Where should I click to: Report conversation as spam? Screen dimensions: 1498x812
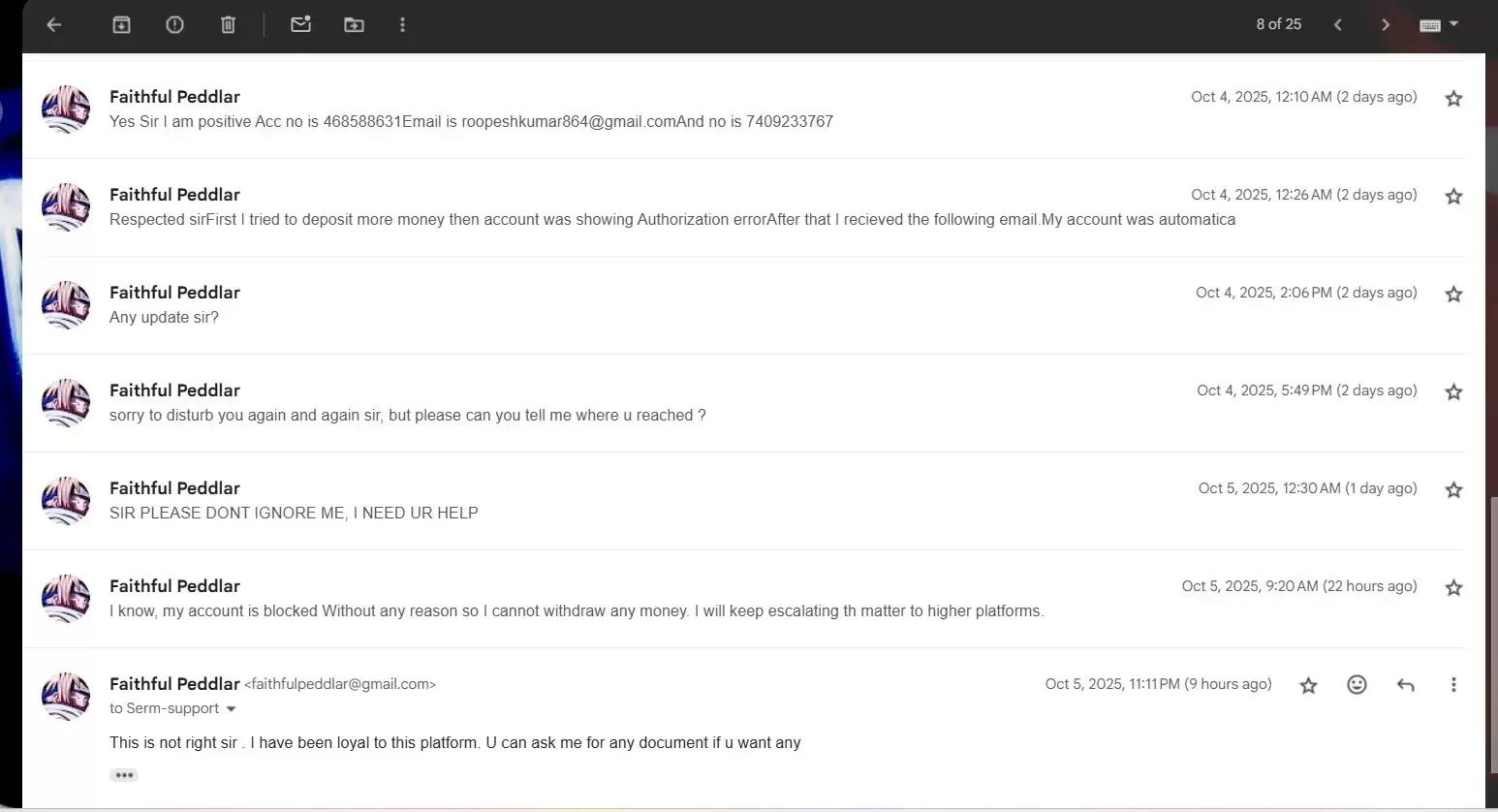174,25
